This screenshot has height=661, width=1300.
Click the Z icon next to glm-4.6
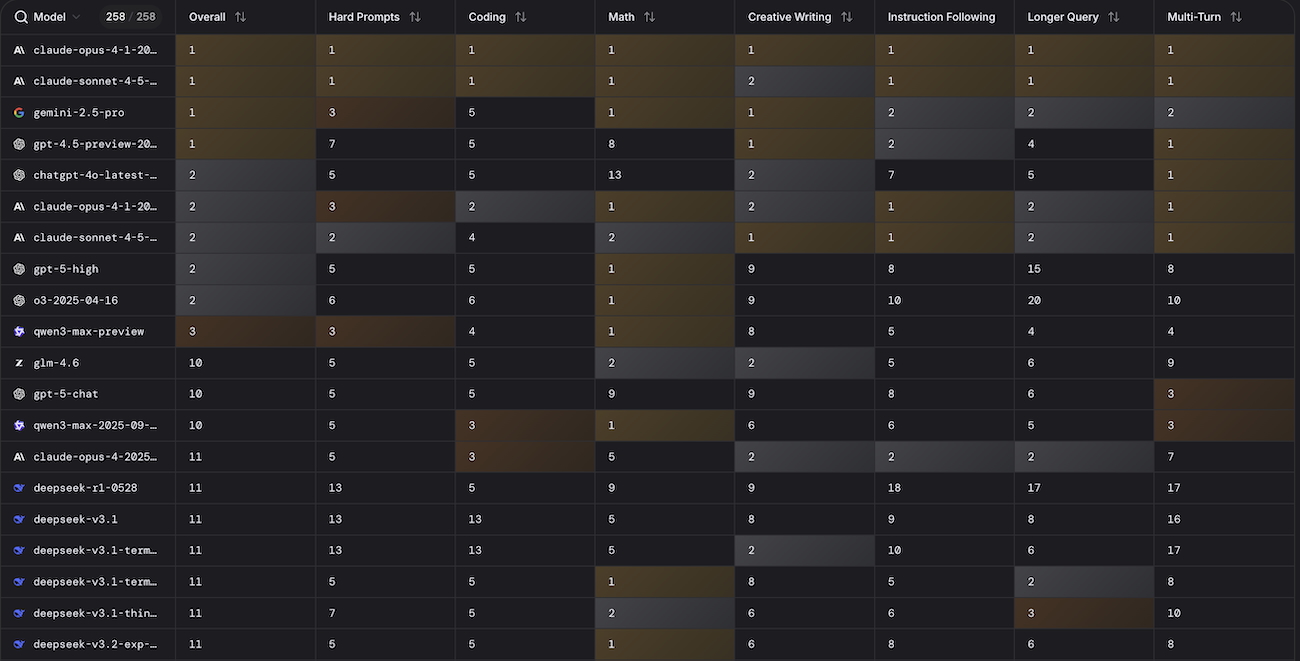point(19,363)
